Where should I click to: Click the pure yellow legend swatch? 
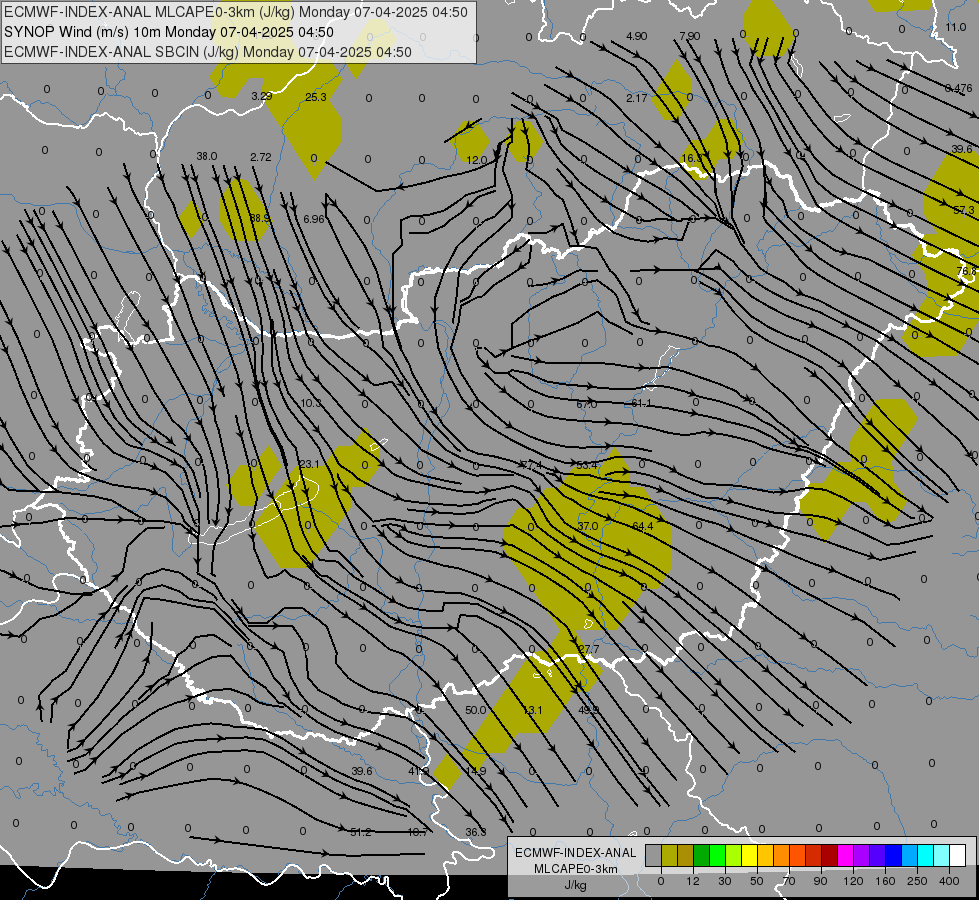pyautogui.click(x=750, y=855)
